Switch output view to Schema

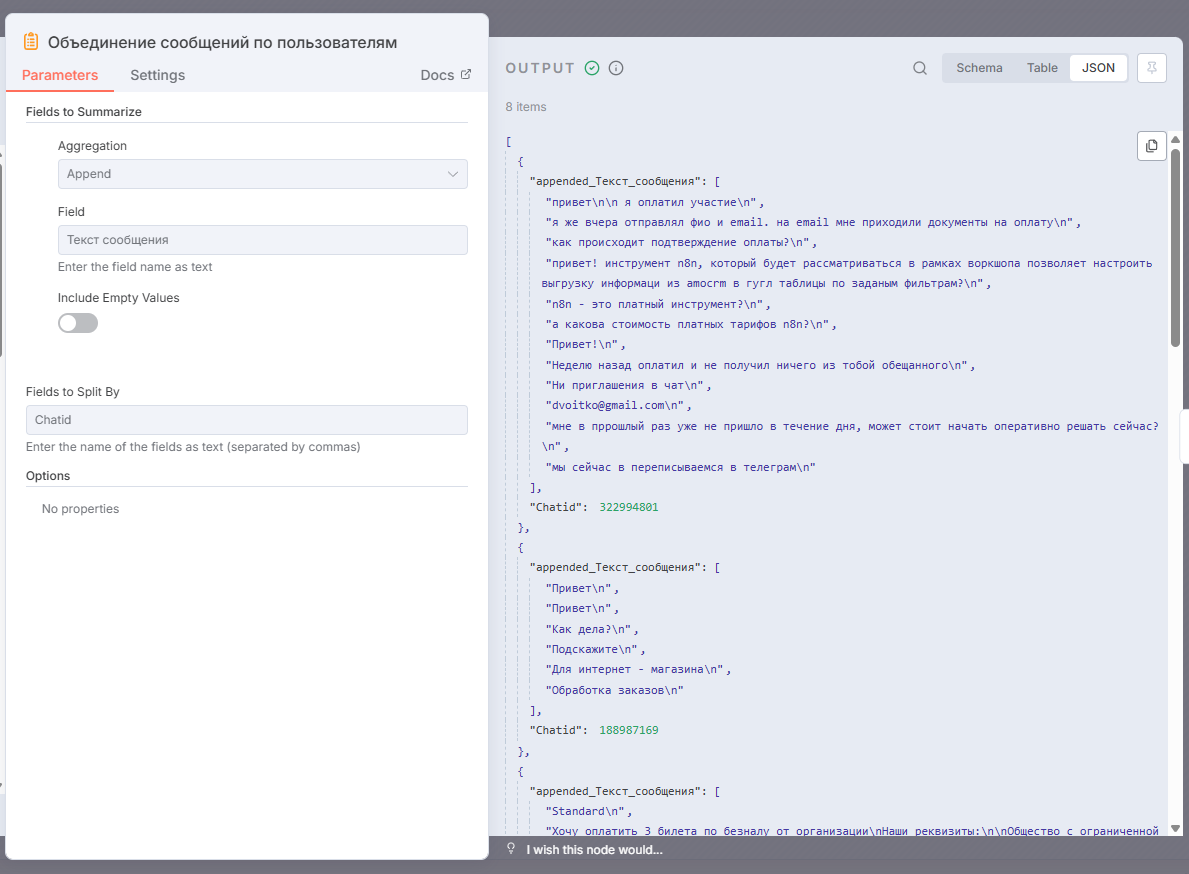pos(979,68)
